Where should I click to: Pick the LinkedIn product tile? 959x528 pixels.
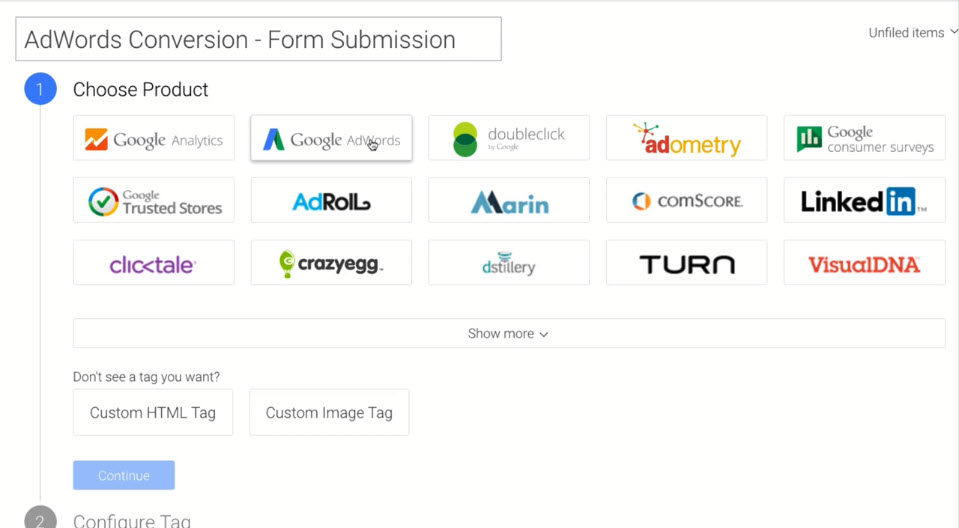tap(864, 200)
